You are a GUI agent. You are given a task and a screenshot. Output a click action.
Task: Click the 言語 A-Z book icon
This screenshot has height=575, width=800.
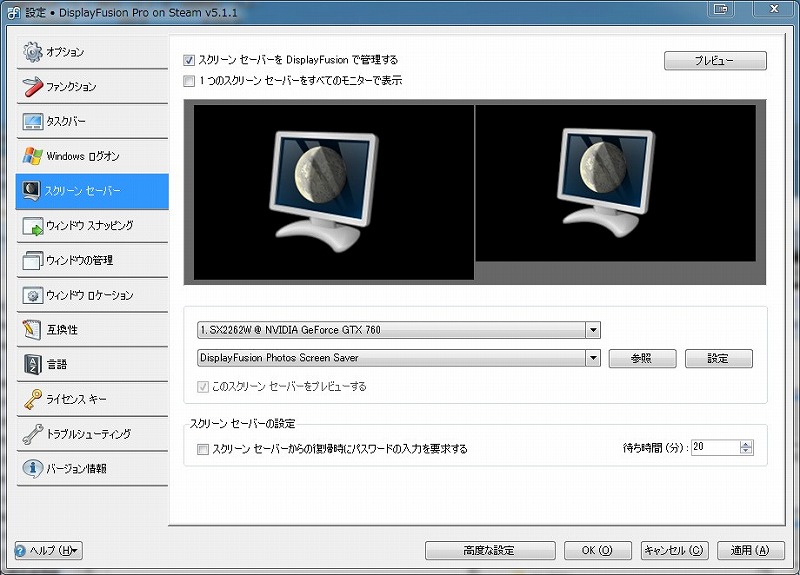click(x=33, y=364)
